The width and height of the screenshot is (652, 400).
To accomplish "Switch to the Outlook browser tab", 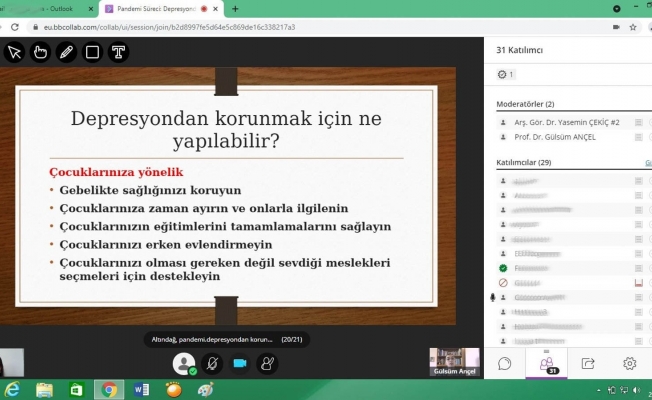I will tap(50, 8).
